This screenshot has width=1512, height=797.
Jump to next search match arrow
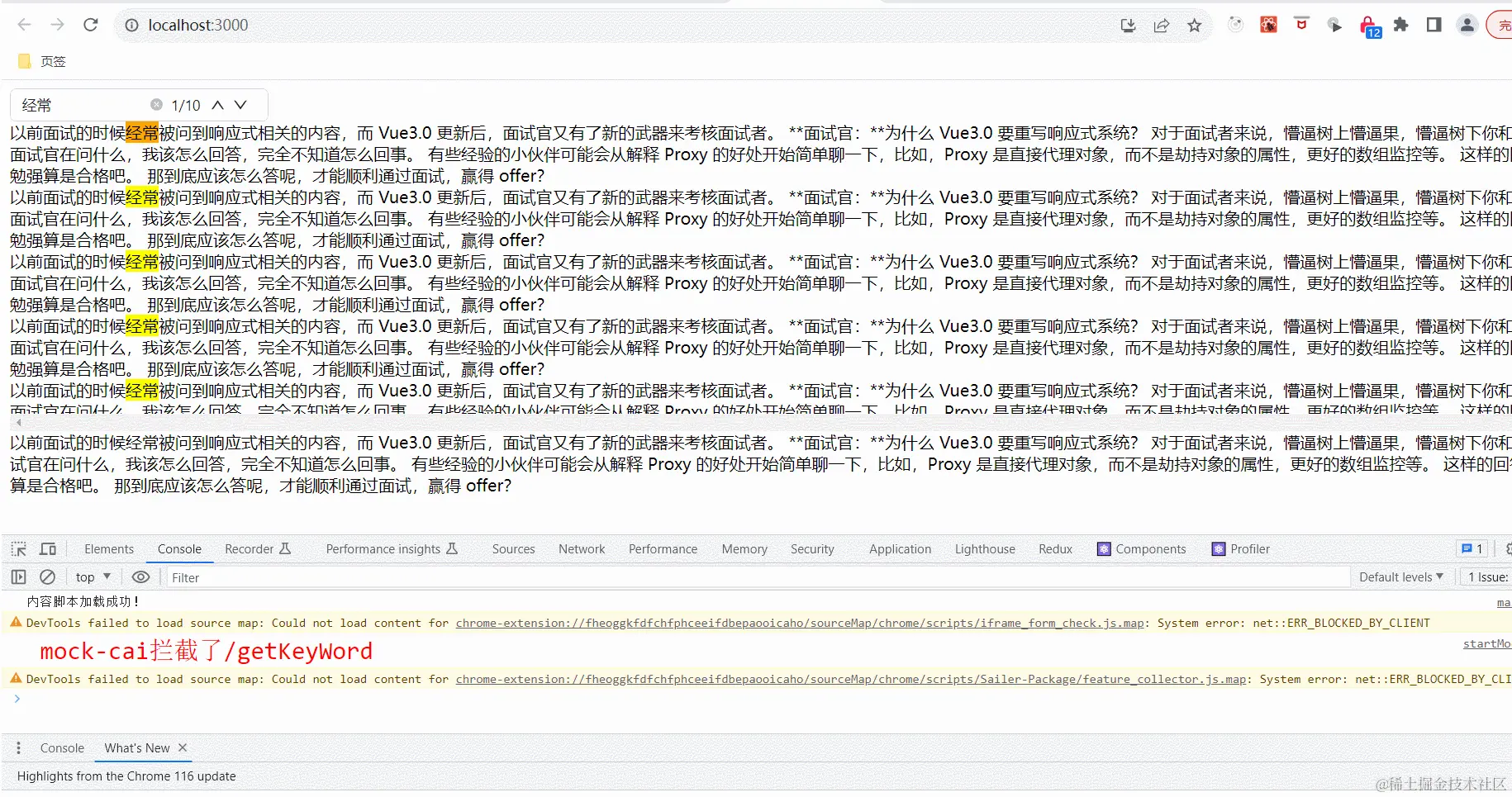tap(240, 105)
